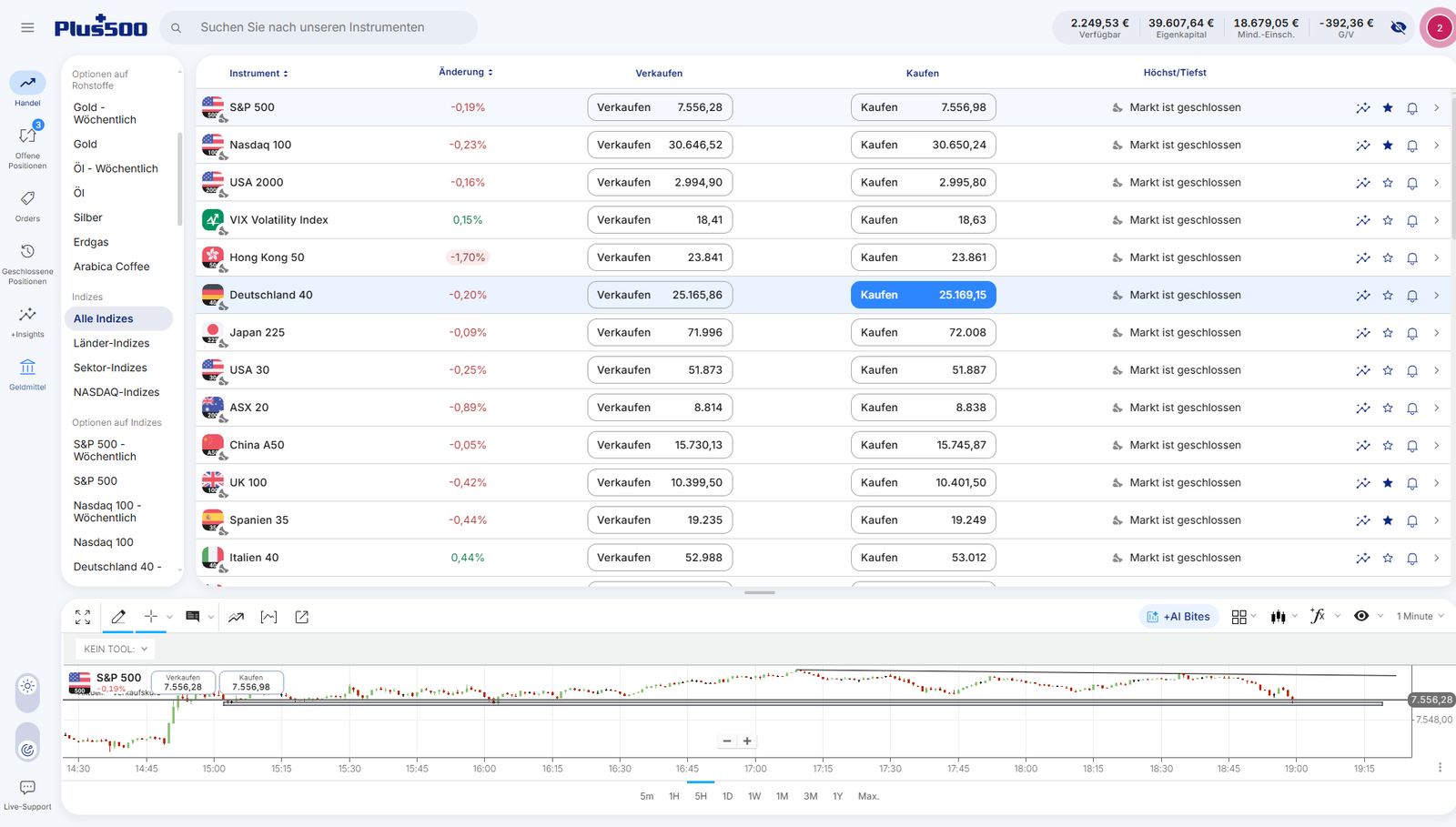Open the chart annotation note tool
The image size is (1456, 827).
pos(193,617)
